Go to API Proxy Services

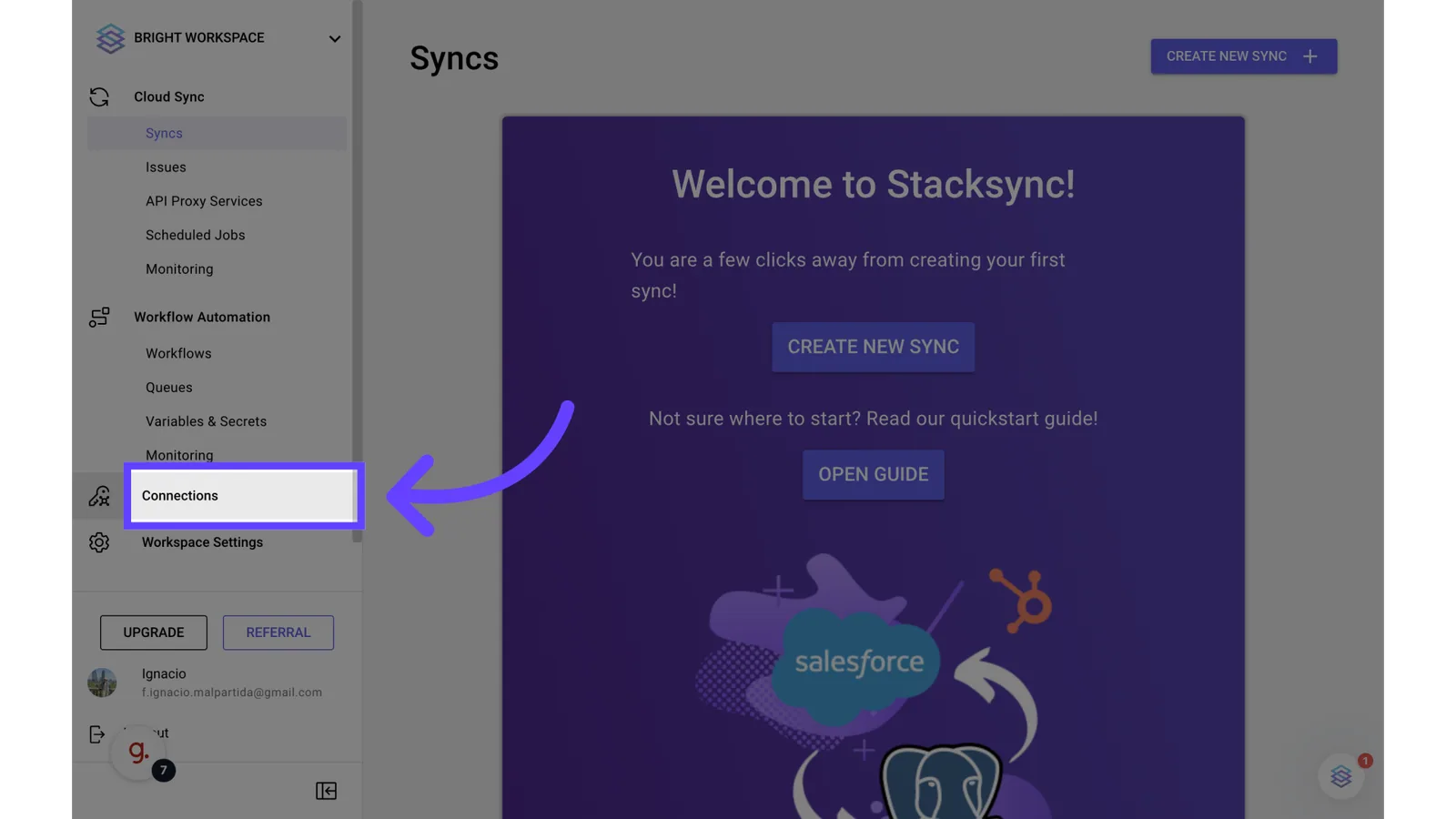click(204, 201)
